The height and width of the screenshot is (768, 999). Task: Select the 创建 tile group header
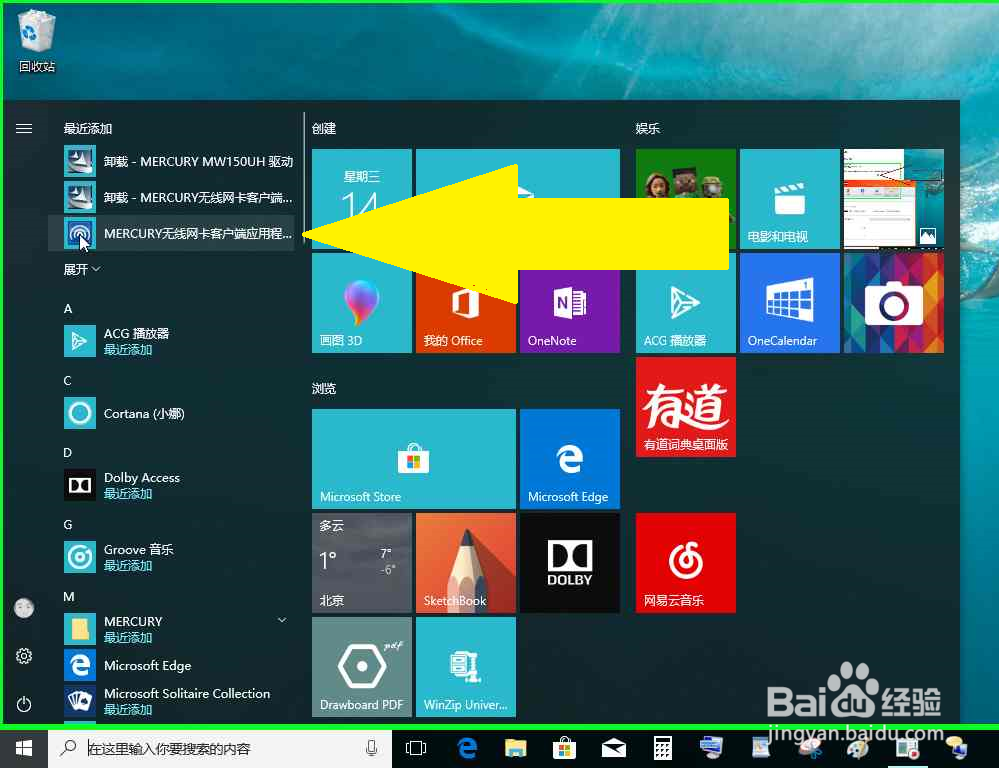pyautogui.click(x=324, y=129)
